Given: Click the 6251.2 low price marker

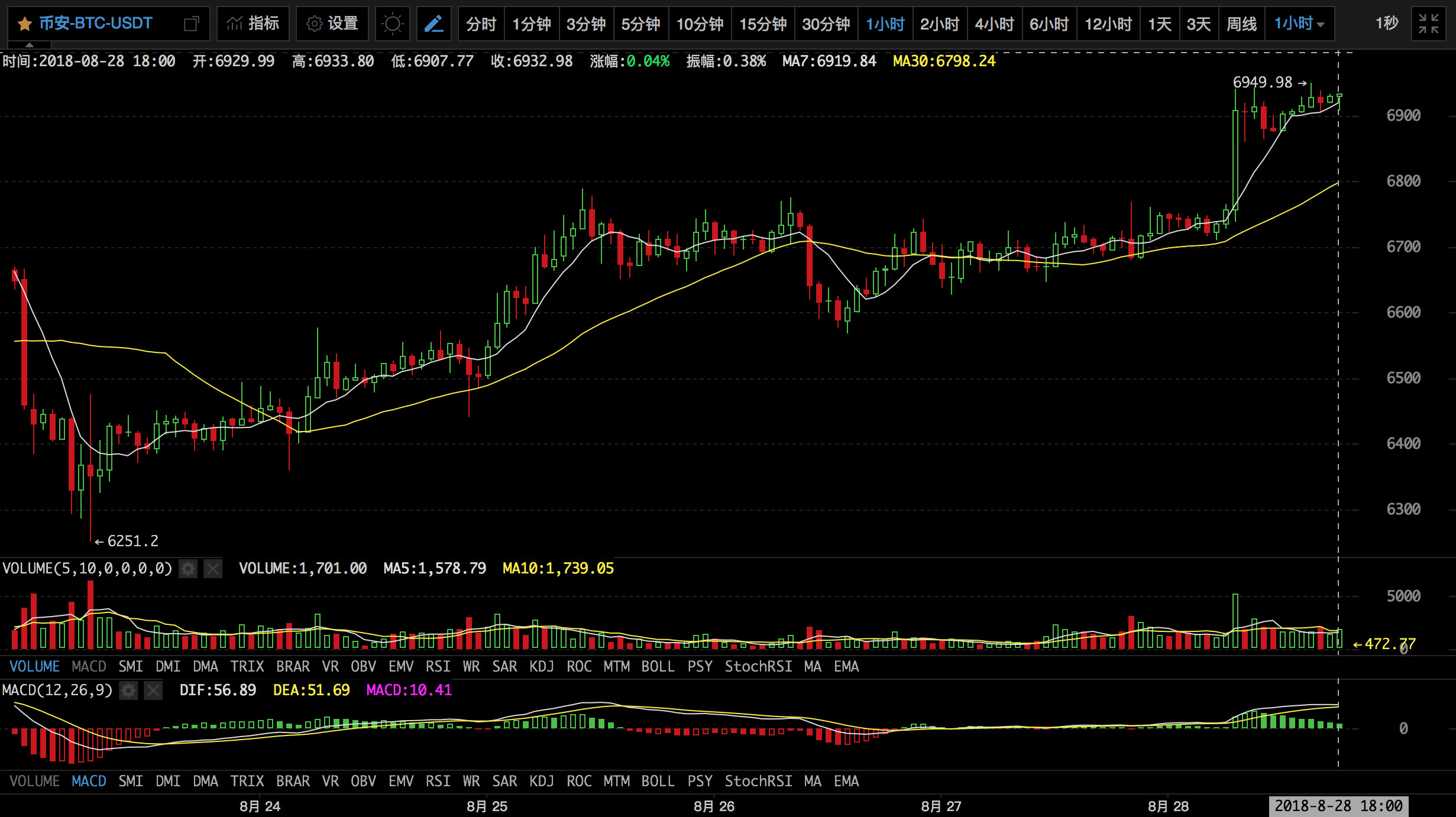Looking at the screenshot, I should click(x=132, y=542).
